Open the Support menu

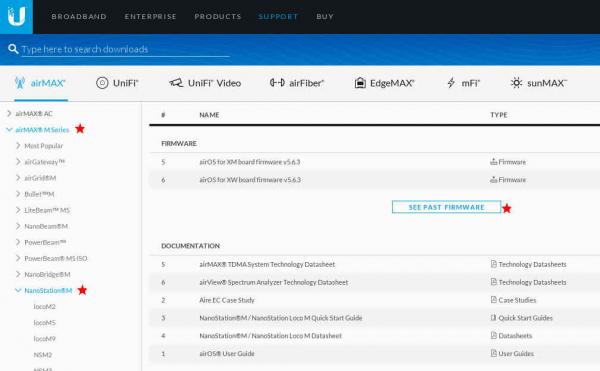278,16
